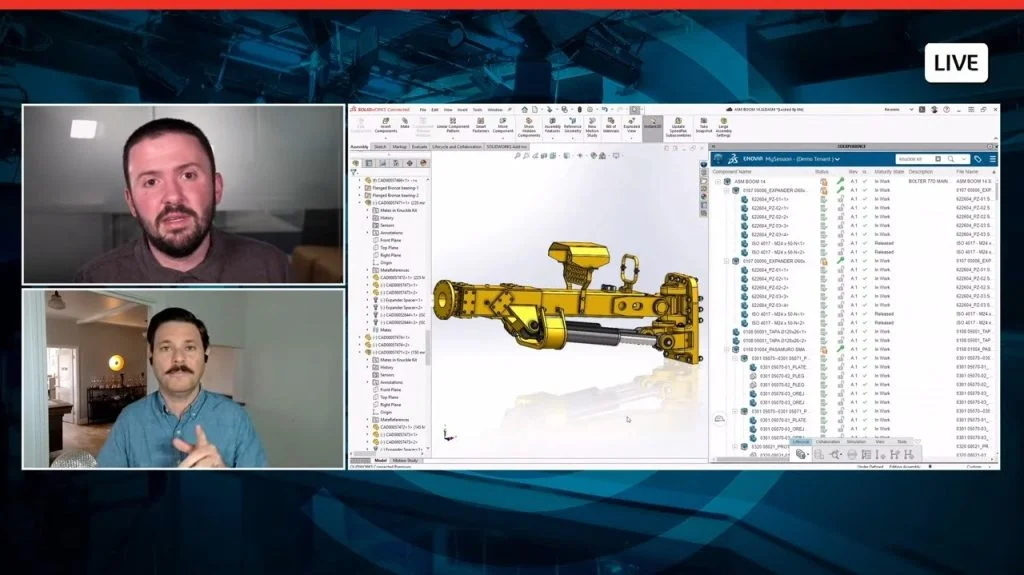The image size is (1024, 575).
Task: Click Take Snapshot in ribbon
Action: point(703,125)
